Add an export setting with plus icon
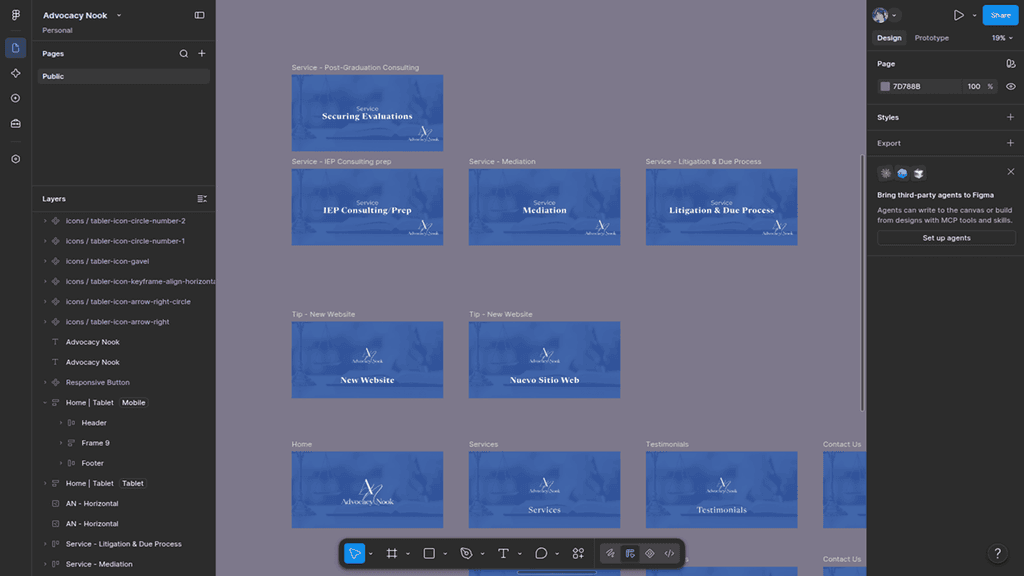1024x576 pixels. [x=1010, y=143]
